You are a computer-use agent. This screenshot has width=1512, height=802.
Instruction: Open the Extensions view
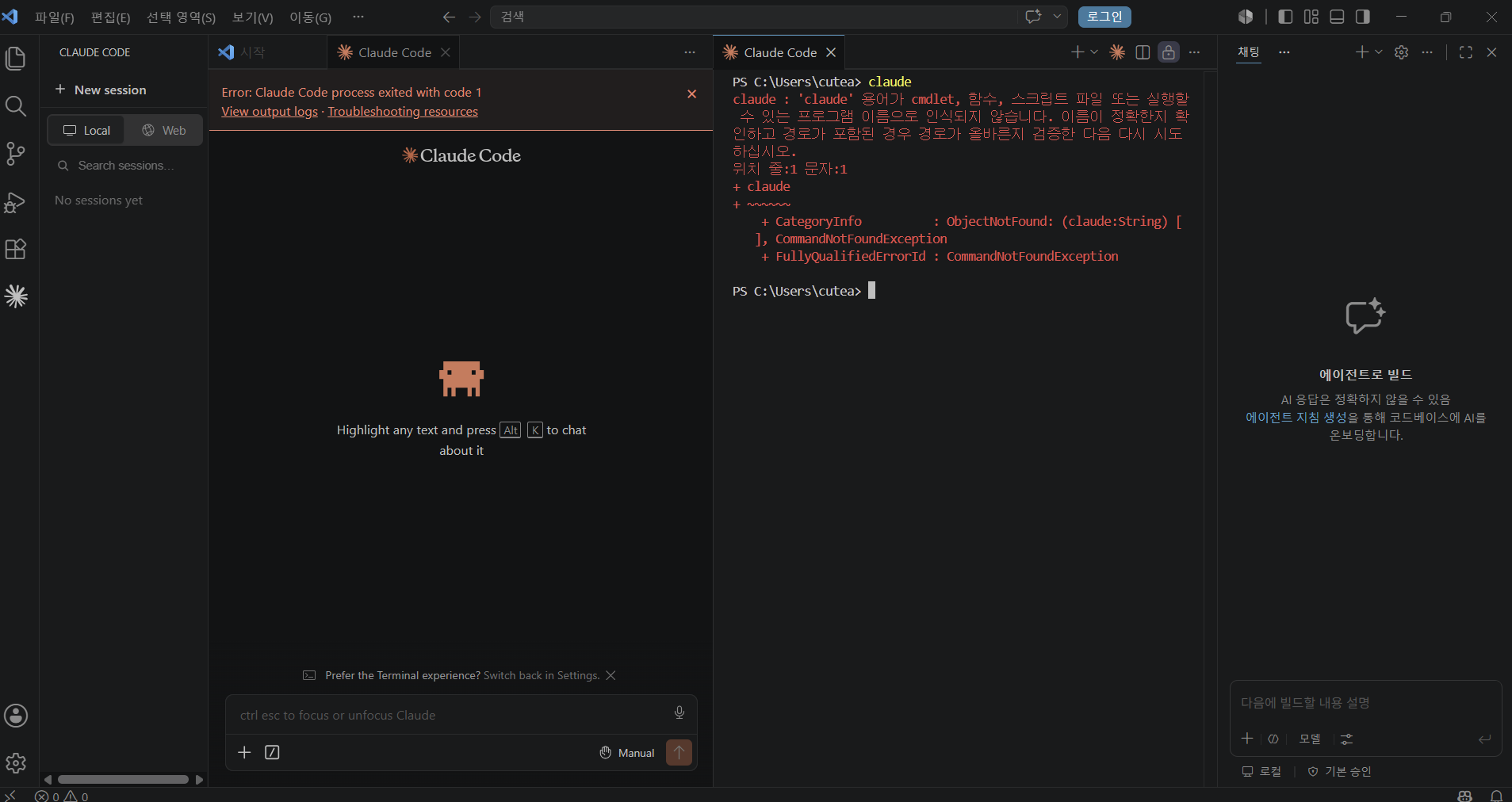pos(16,250)
